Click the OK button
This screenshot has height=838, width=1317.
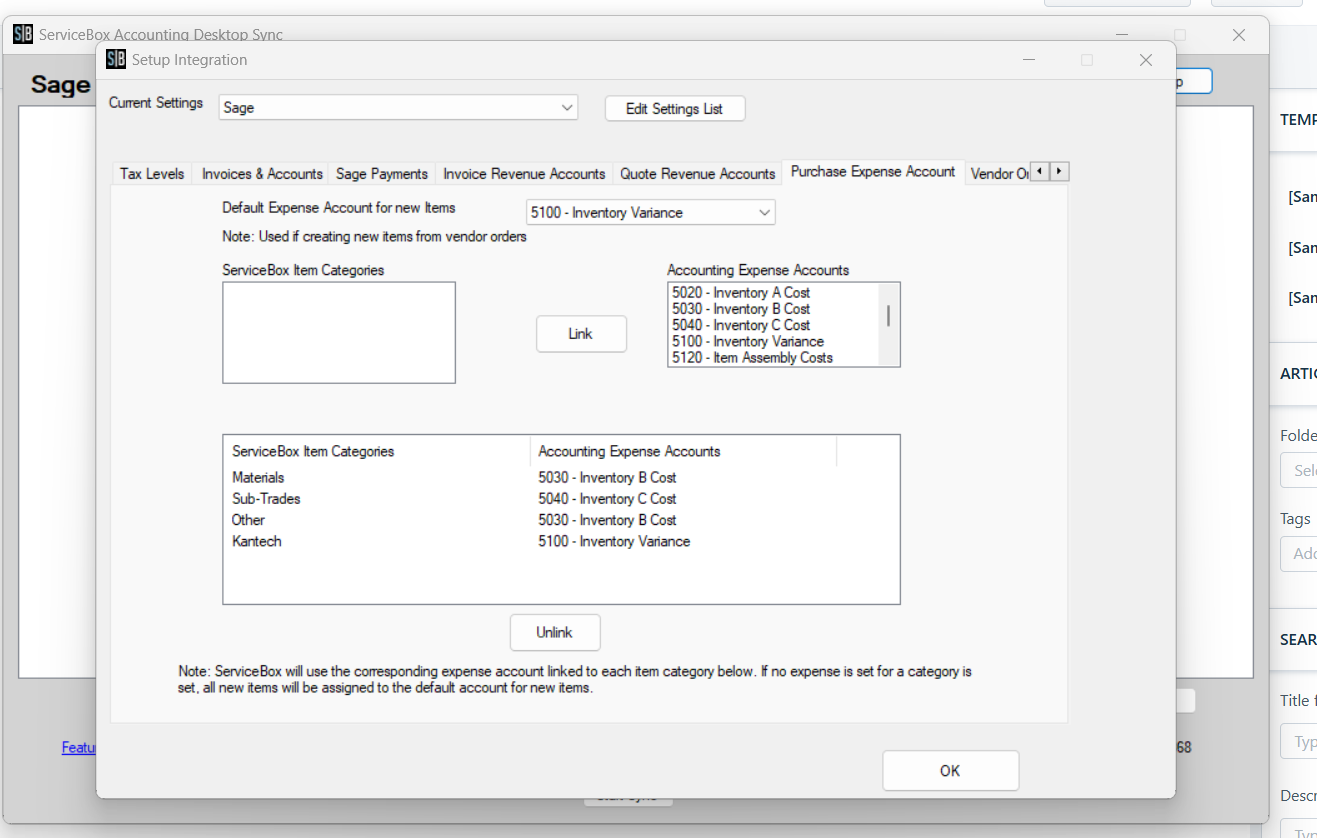click(950, 770)
